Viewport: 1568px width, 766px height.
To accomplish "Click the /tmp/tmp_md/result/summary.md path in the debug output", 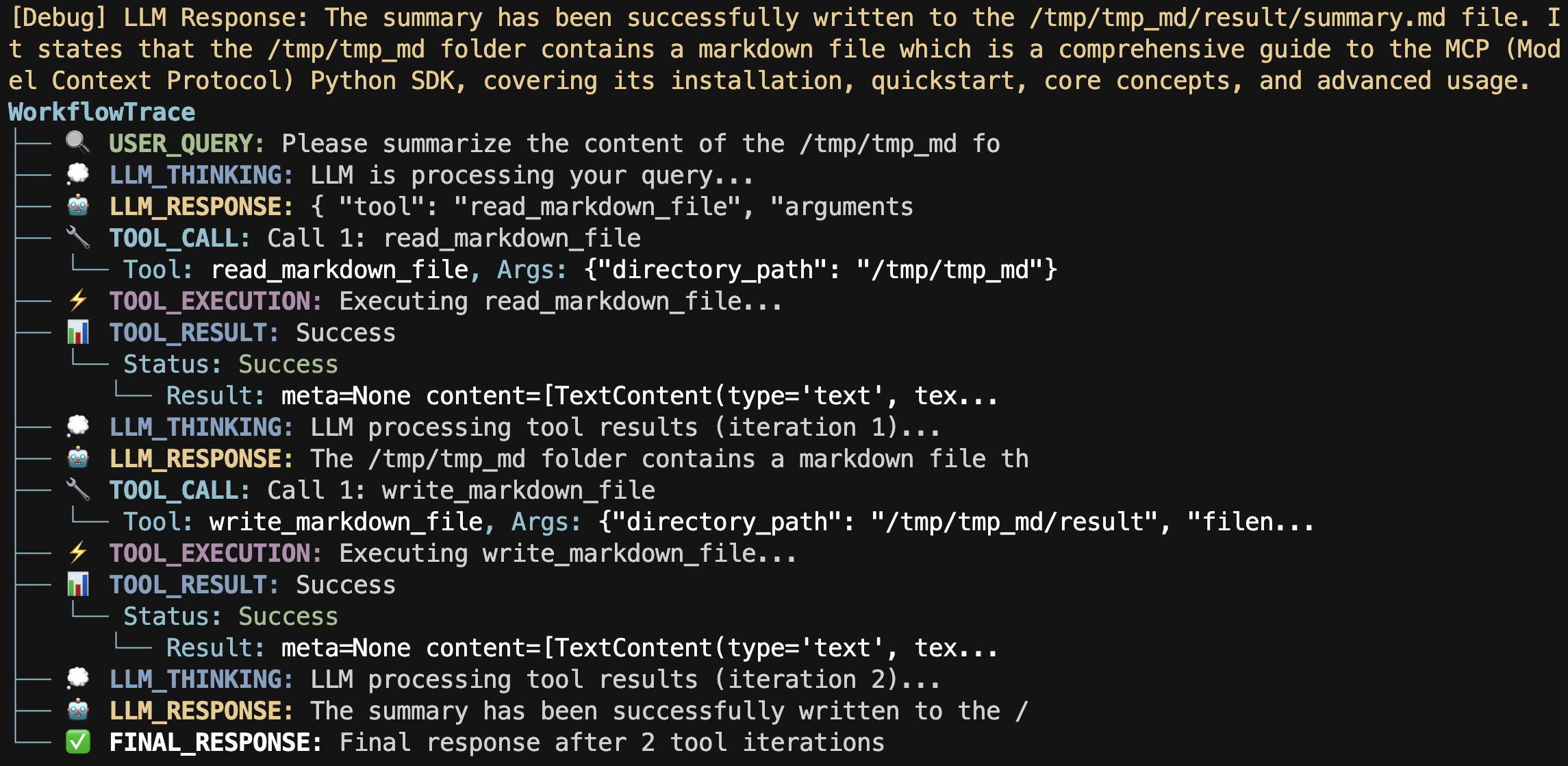I will (x=1237, y=17).
